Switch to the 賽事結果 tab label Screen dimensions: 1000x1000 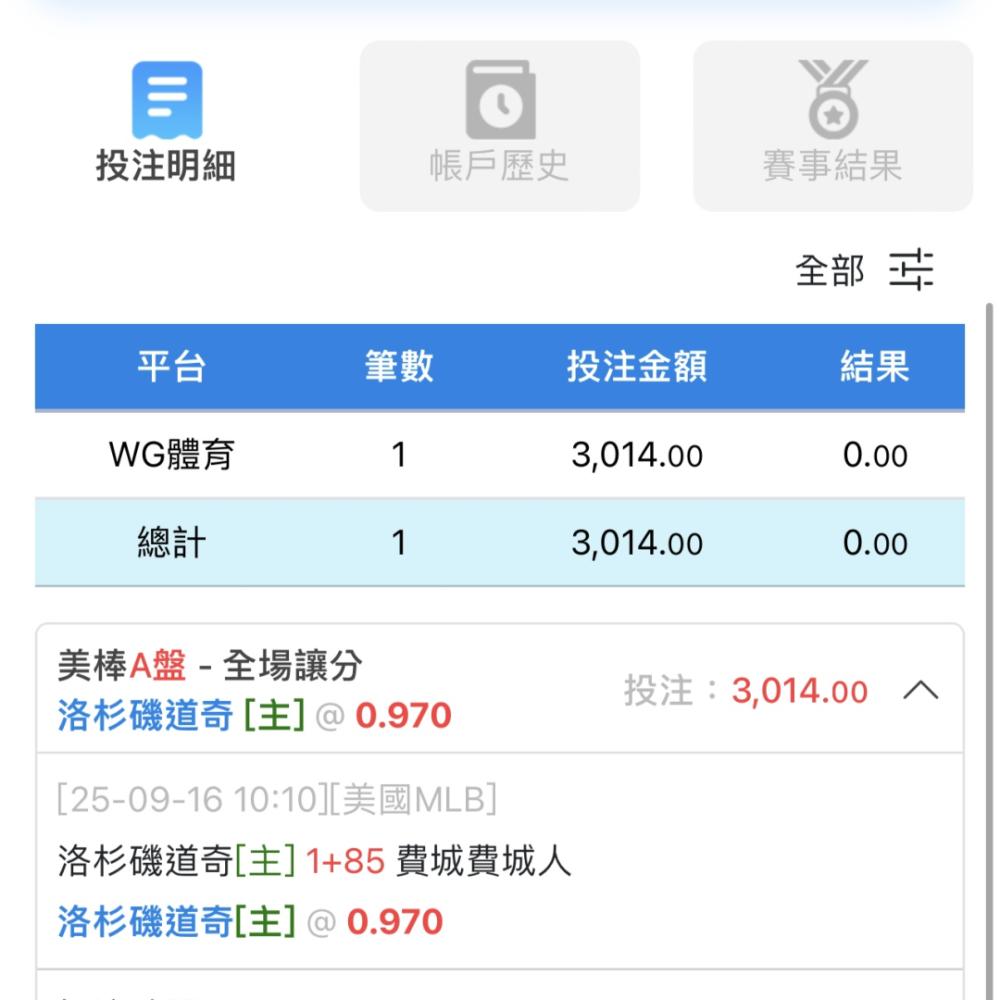coord(832,166)
